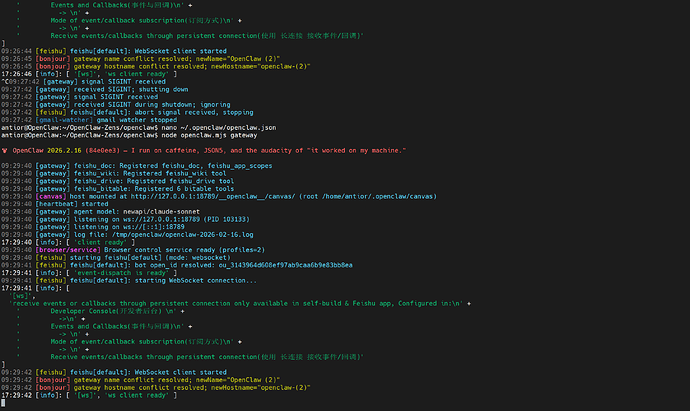The image size is (690, 411).
Task: Click the lobster emoji before the OpenClaw banner
Action: pyautogui.click(x=4, y=150)
